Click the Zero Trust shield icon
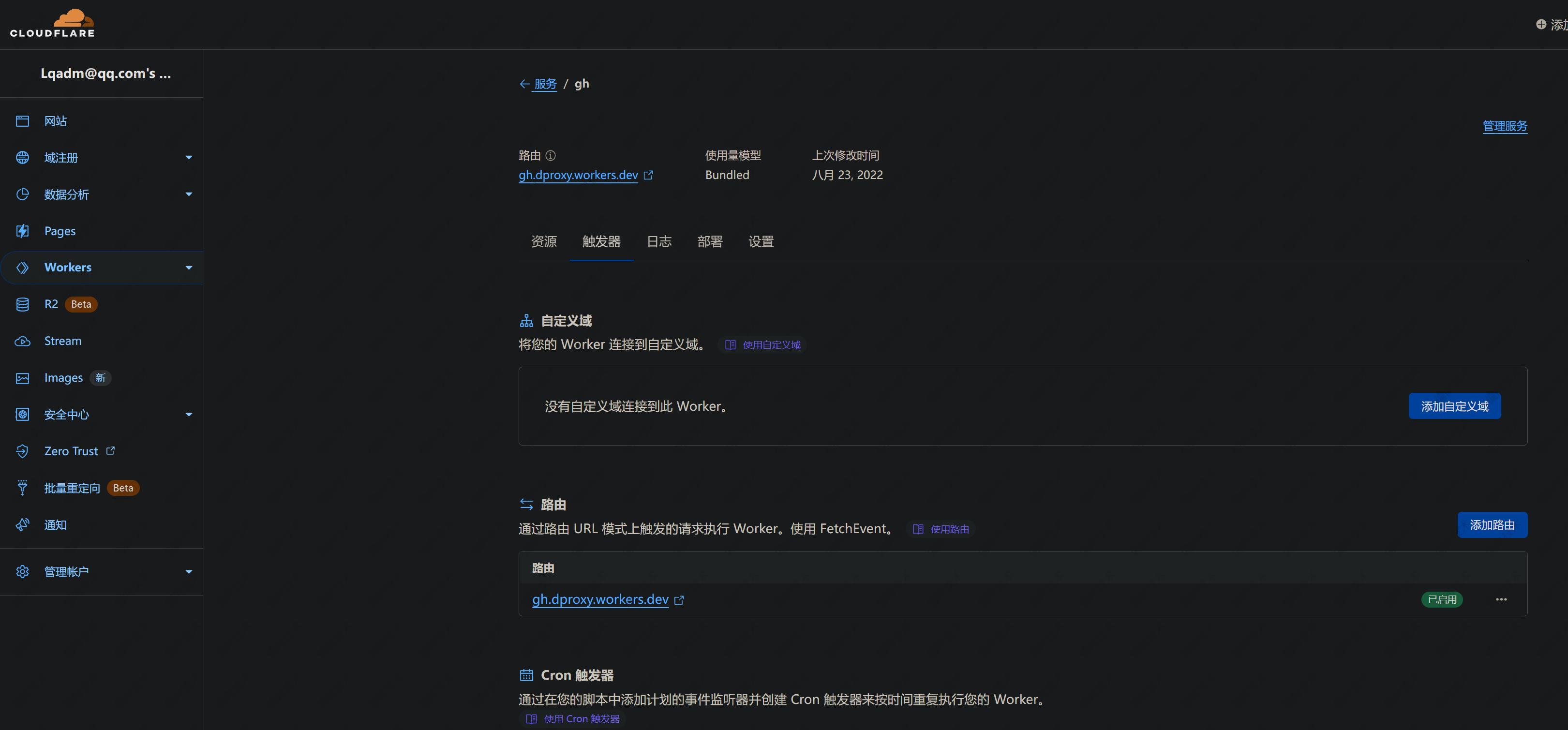Screen dimensions: 1568x730 (x=23, y=451)
